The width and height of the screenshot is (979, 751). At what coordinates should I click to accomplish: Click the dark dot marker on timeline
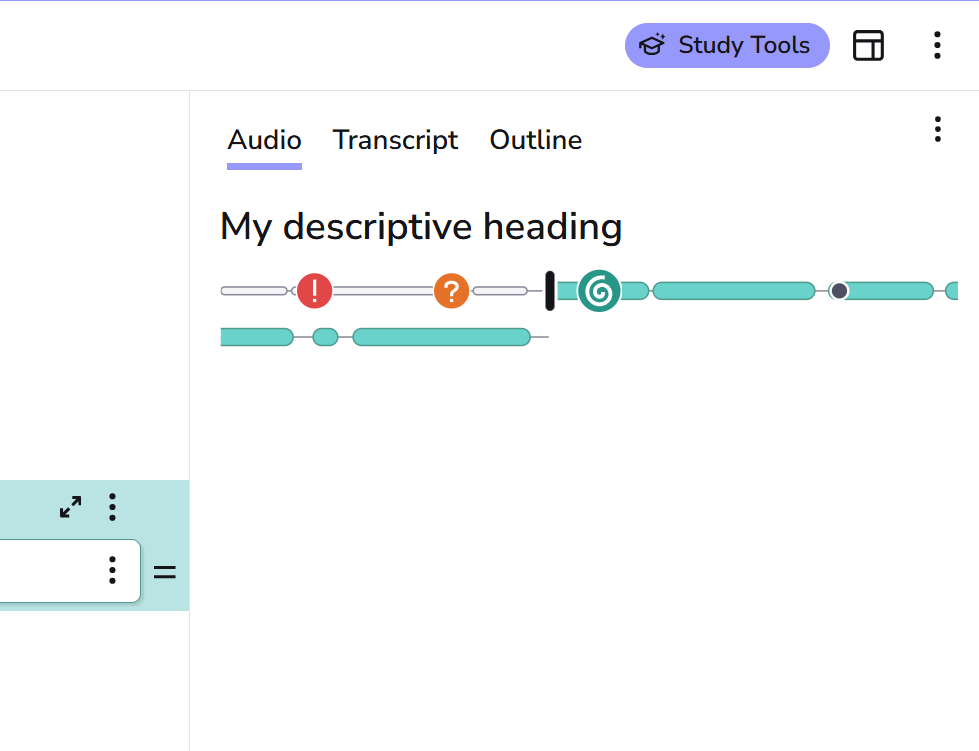[839, 291]
